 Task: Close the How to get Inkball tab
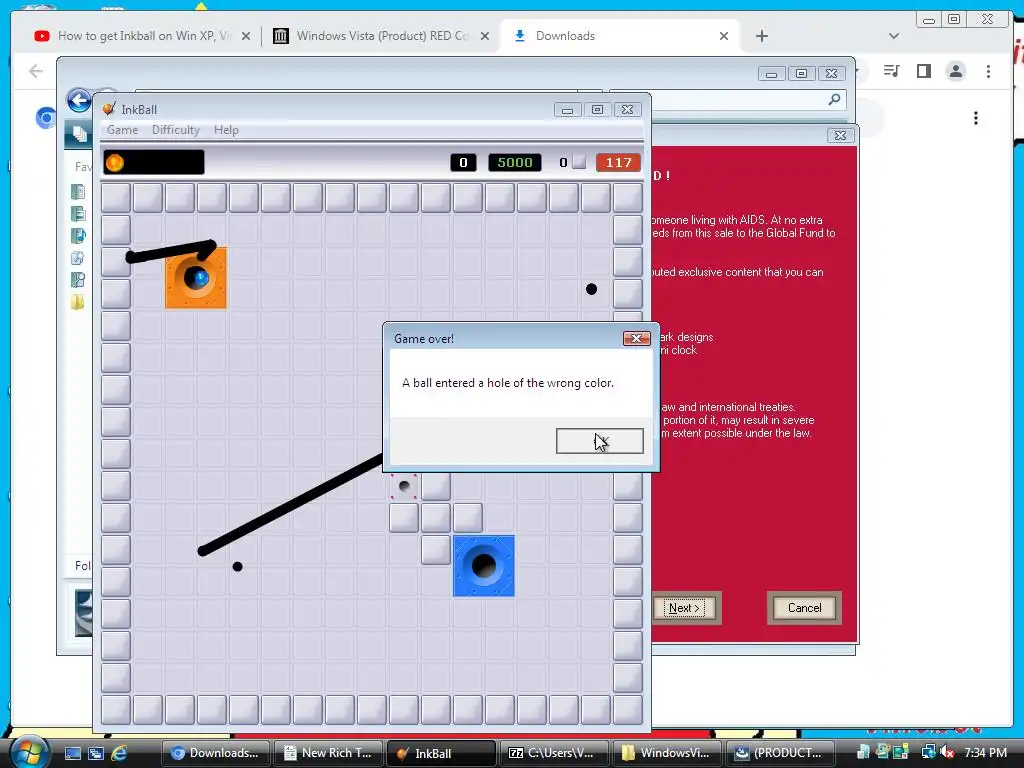(246, 36)
